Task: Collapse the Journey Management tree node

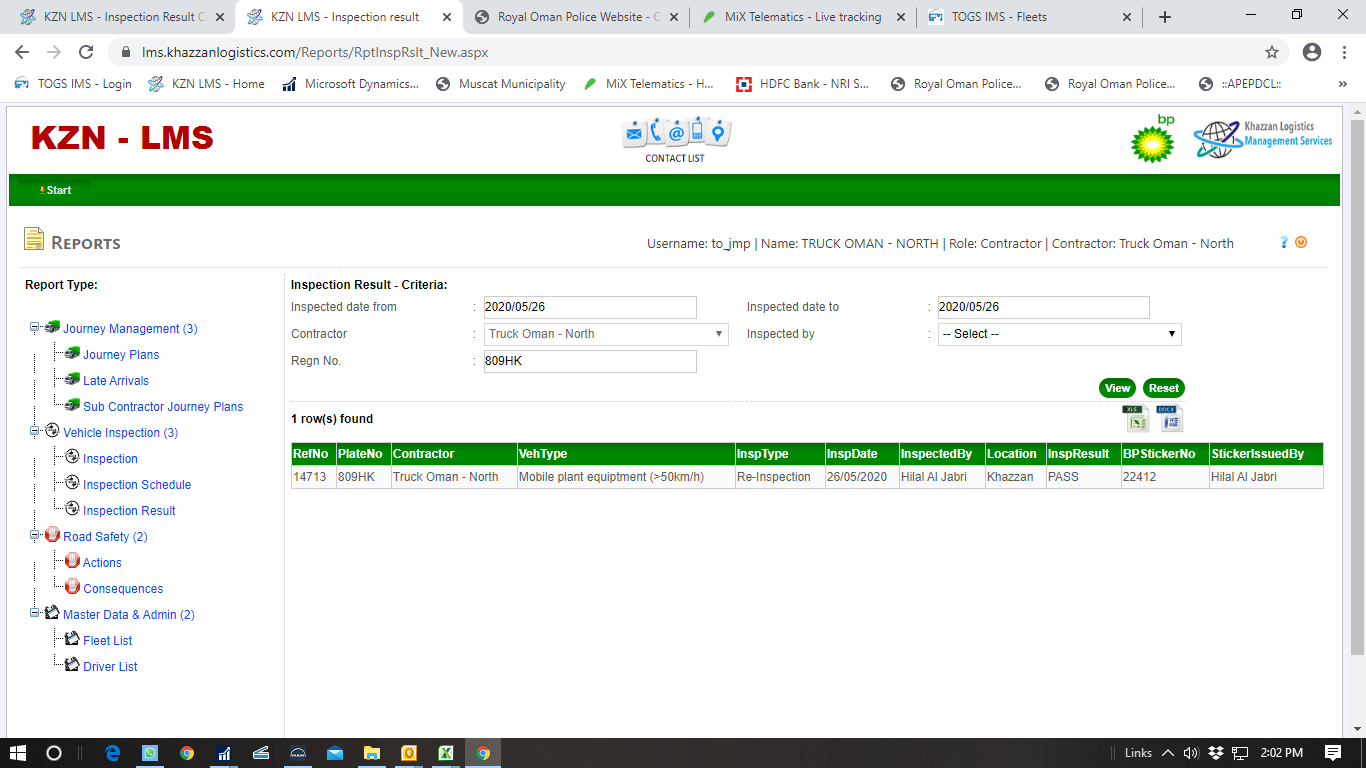Action: [x=35, y=328]
